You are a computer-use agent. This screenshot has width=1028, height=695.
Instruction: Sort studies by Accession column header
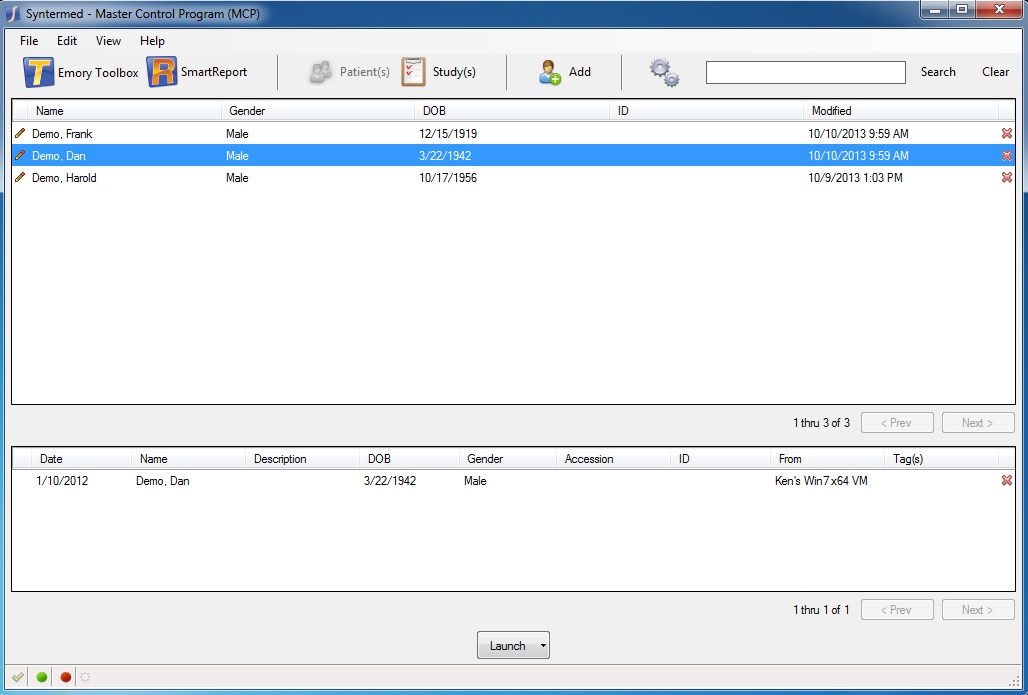click(x=613, y=459)
